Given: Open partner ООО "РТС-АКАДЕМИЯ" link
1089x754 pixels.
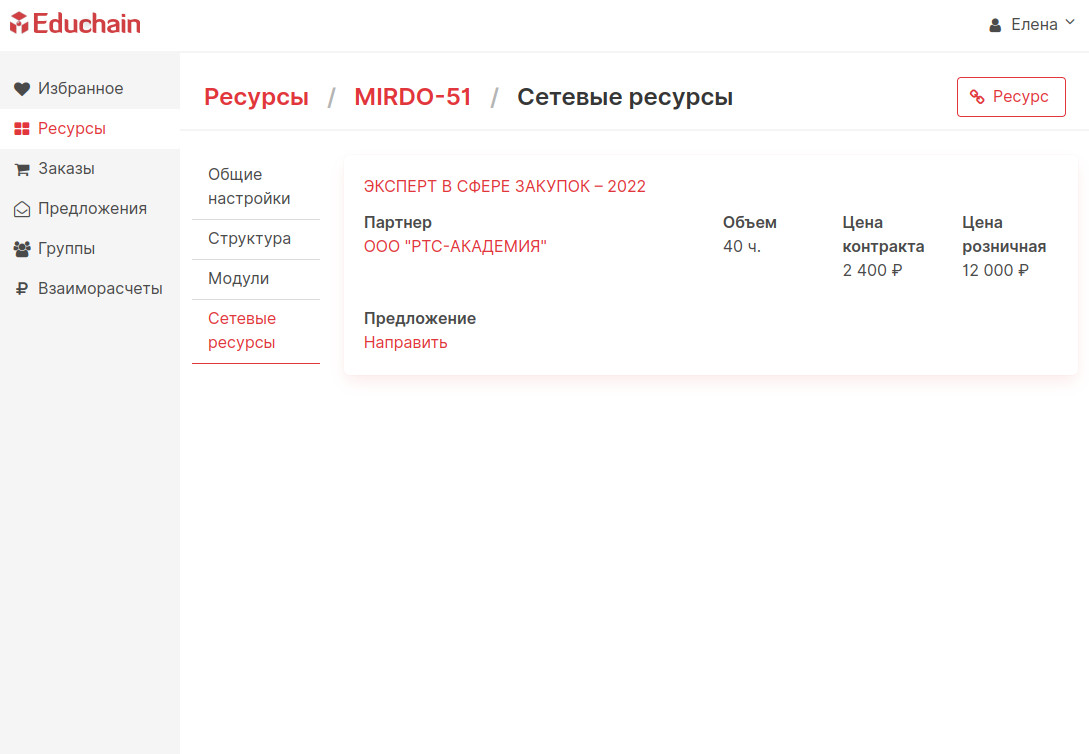Looking at the screenshot, I should 456,246.
